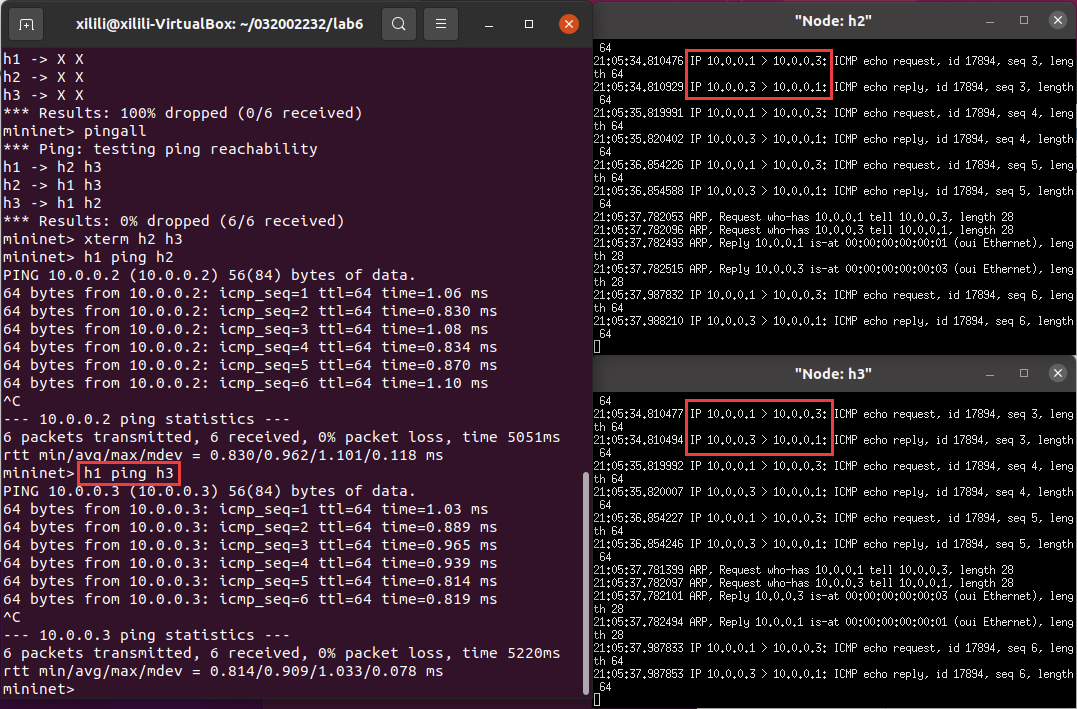Click h3 line timestamped 21:05:37.987853
This screenshot has width=1077, height=709.
(x=833, y=681)
